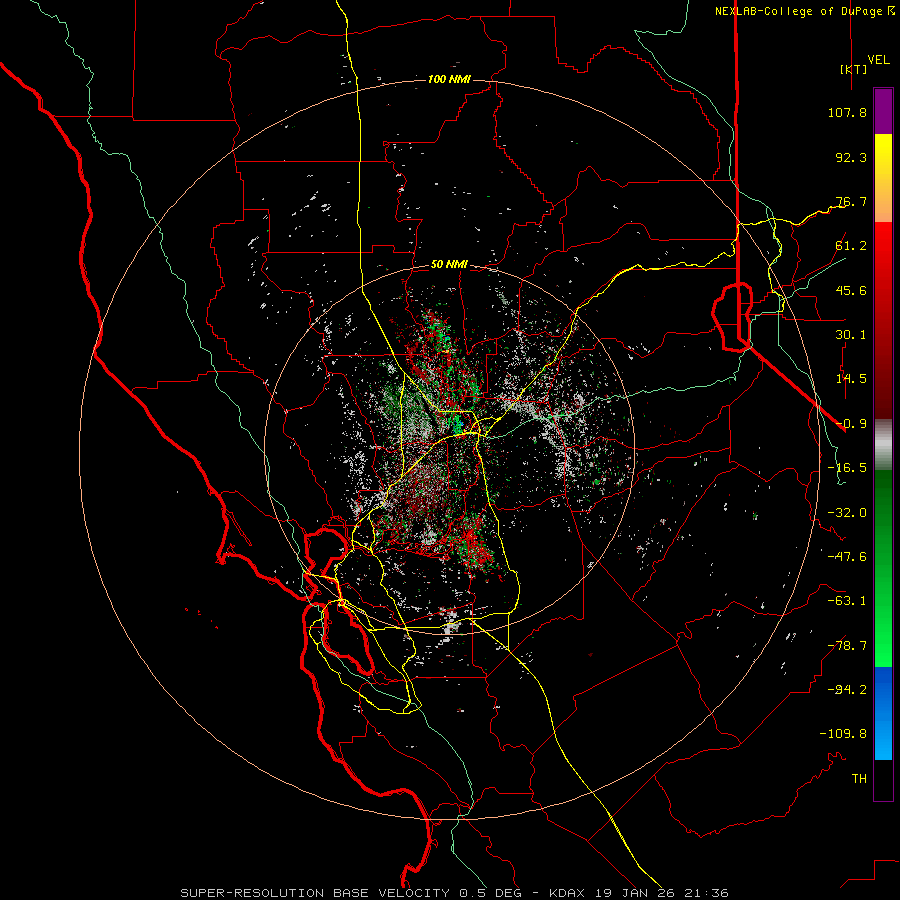Click the 76.7 legend value
This screenshot has height=900, width=900.
(851, 201)
